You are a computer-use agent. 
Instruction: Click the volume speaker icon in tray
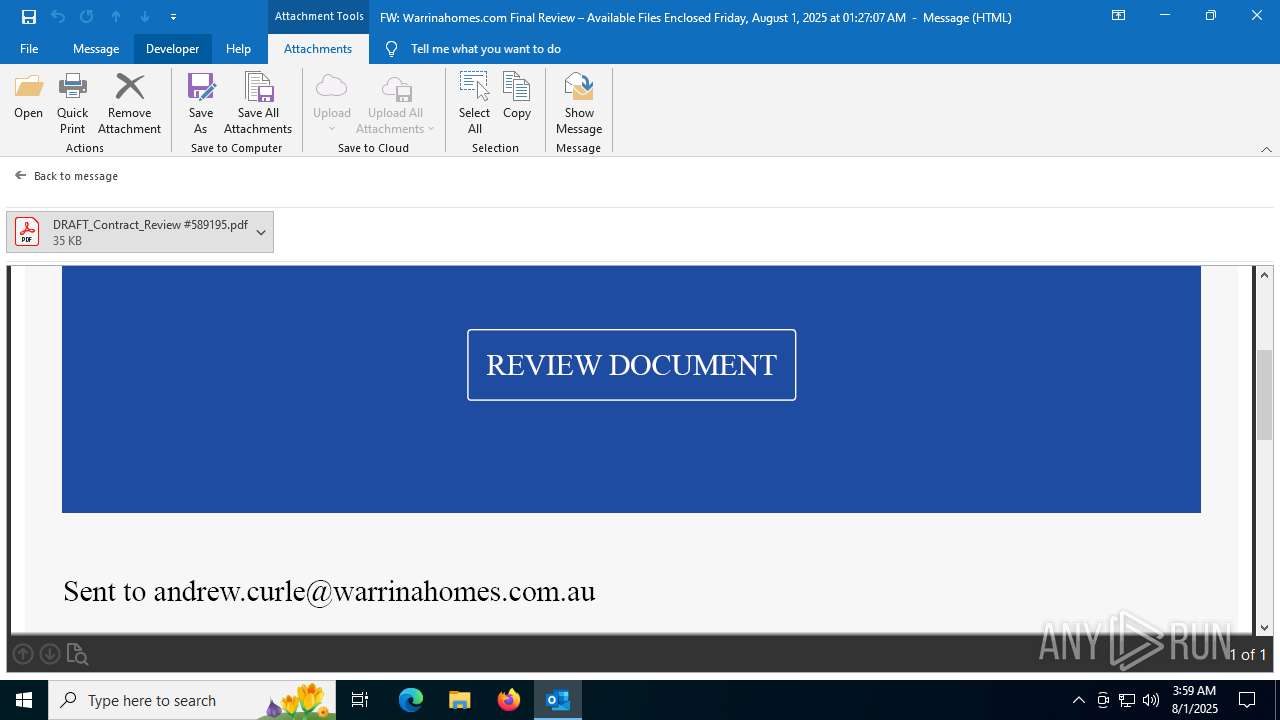(x=1151, y=700)
